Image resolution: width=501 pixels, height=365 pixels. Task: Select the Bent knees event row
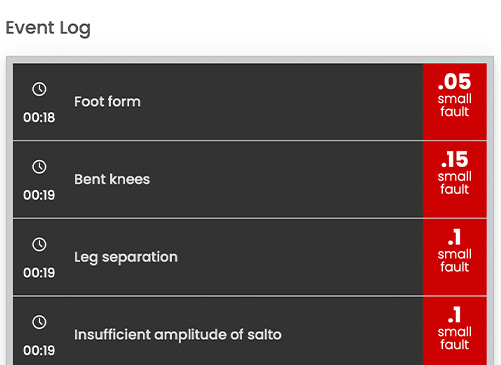(x=250, y=180)
